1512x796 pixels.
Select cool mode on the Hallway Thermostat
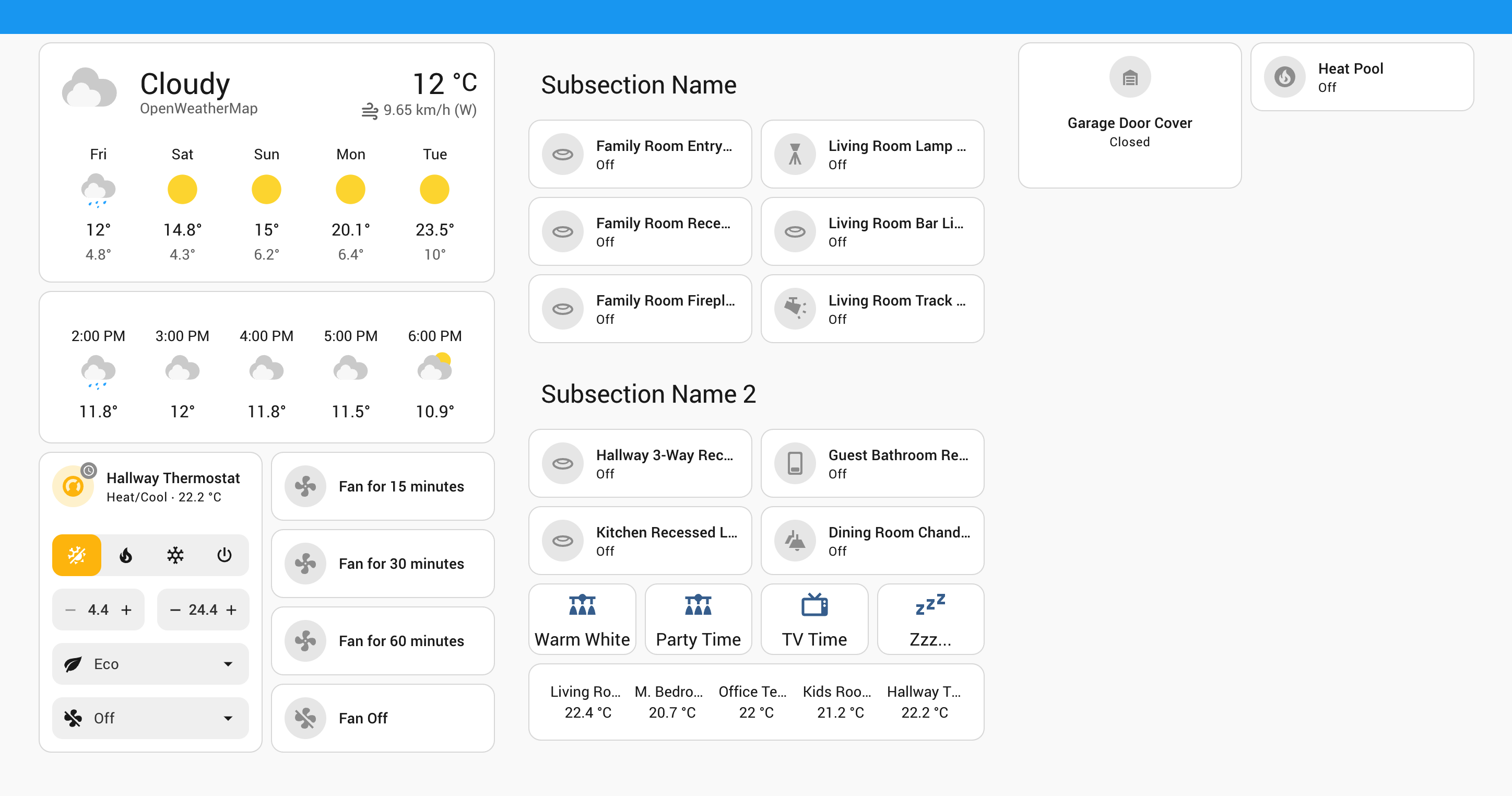point(175,555)
